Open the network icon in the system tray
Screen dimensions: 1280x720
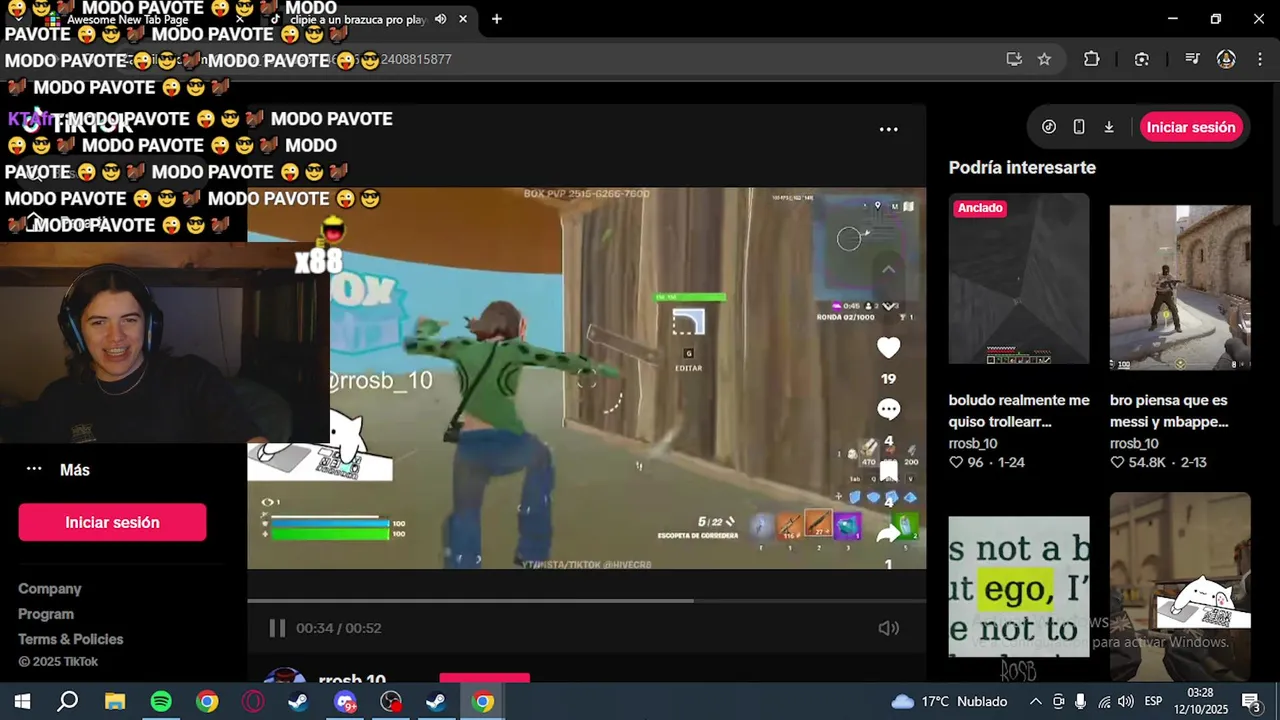(1104, 701)
